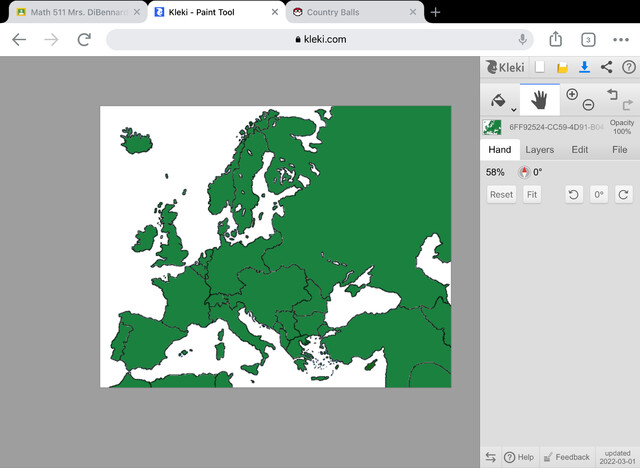Zoom in with the plus magnifier icon
This screenshot has height=468, width=640.
pos(572,94)
